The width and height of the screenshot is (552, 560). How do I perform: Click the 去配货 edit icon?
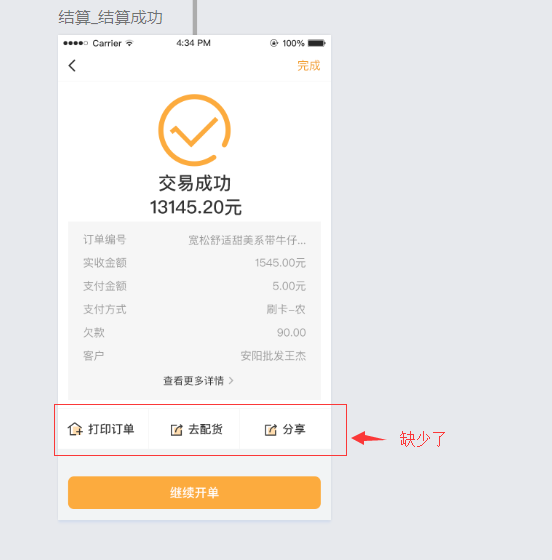point(176,430)
